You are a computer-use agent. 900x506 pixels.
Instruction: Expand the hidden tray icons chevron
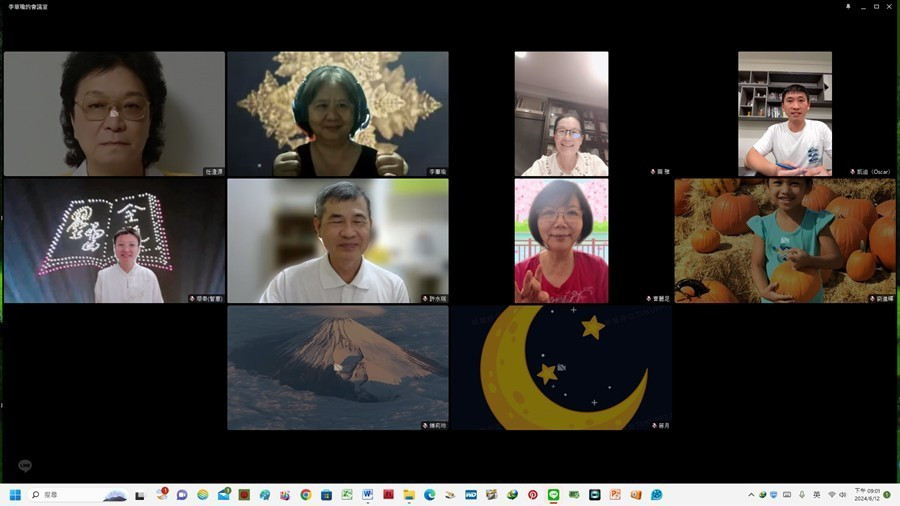coord(751,495)
